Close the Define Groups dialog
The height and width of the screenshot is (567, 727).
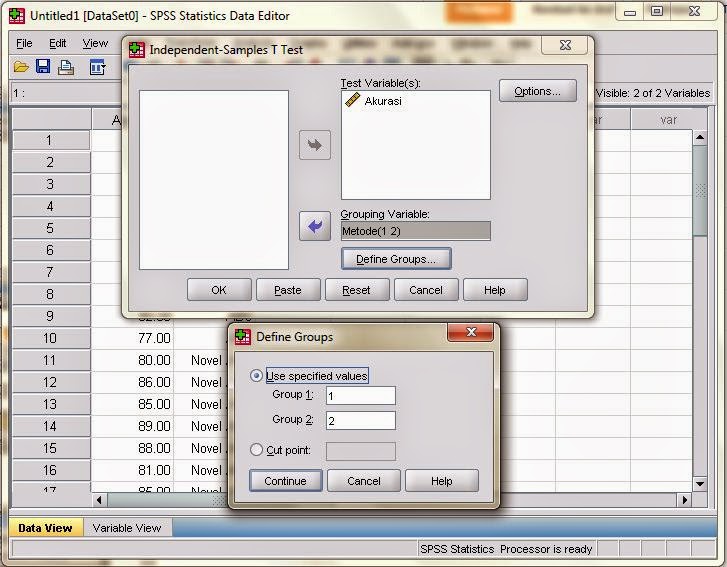[x=471, y=332]
